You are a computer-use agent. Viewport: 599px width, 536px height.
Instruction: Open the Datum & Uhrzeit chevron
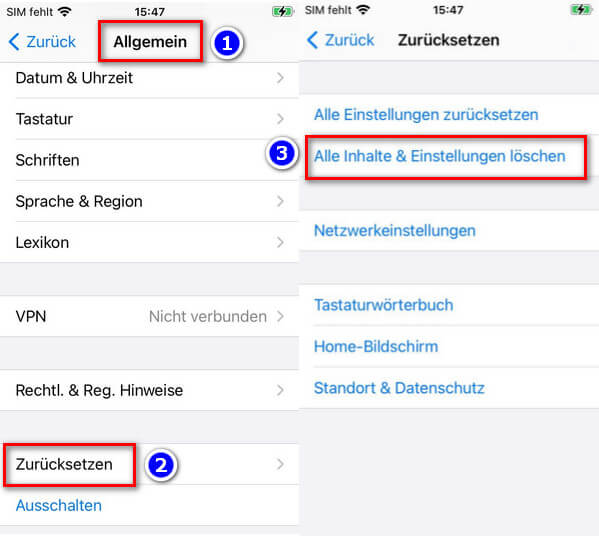point(280,78)
